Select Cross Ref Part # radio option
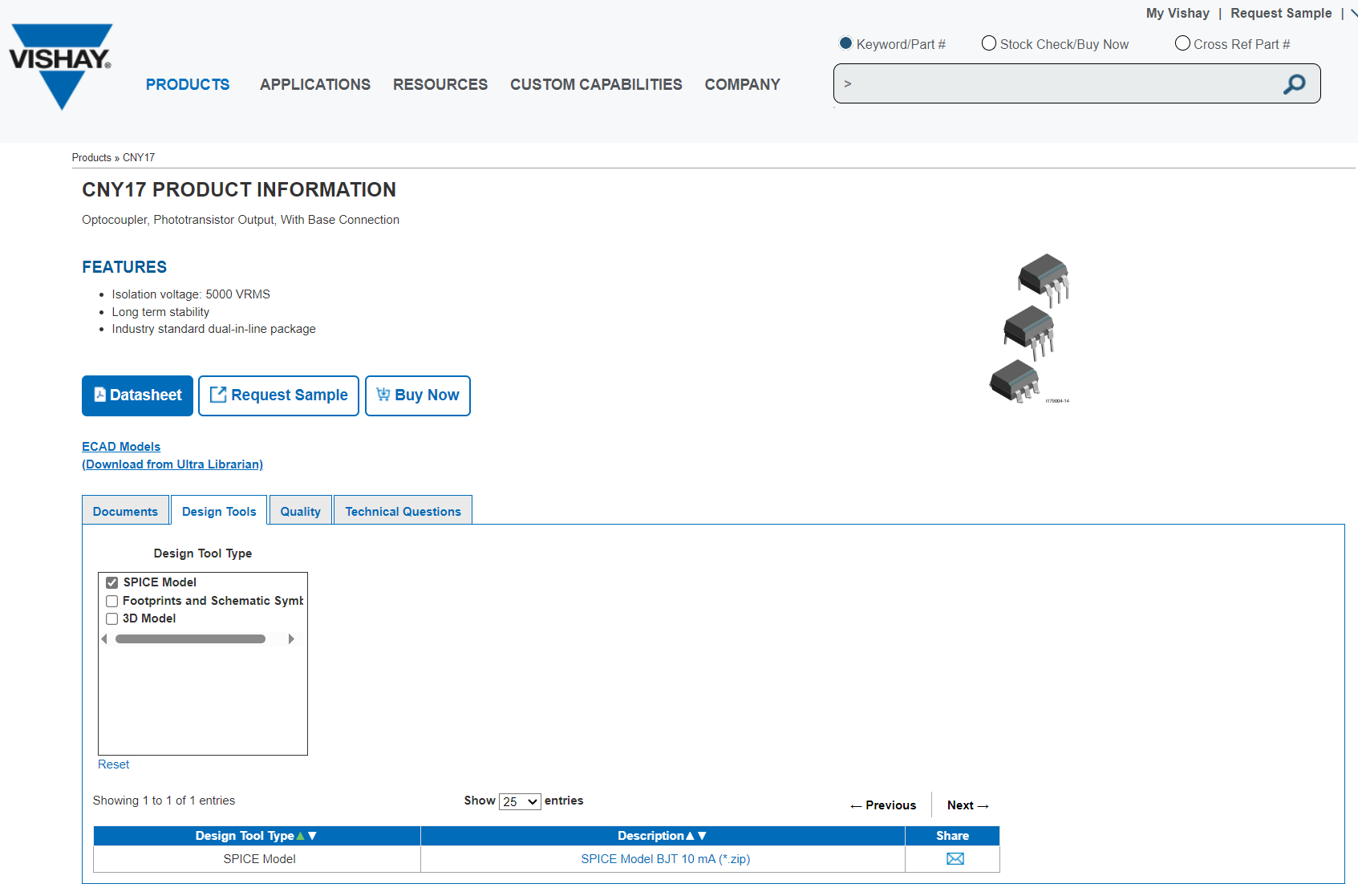 pos(1182,43)
